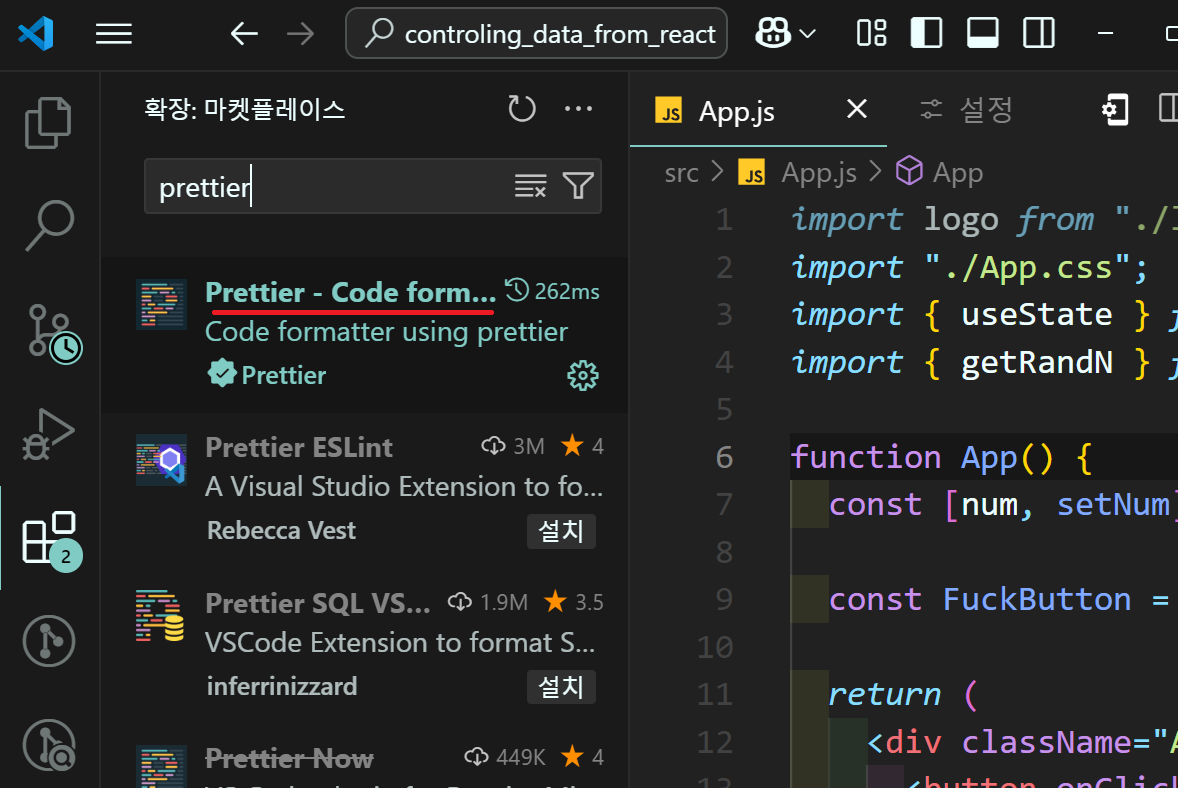Switch to the 설정 settings tab
The image size is (1178, 788).
tap(966, 110)
